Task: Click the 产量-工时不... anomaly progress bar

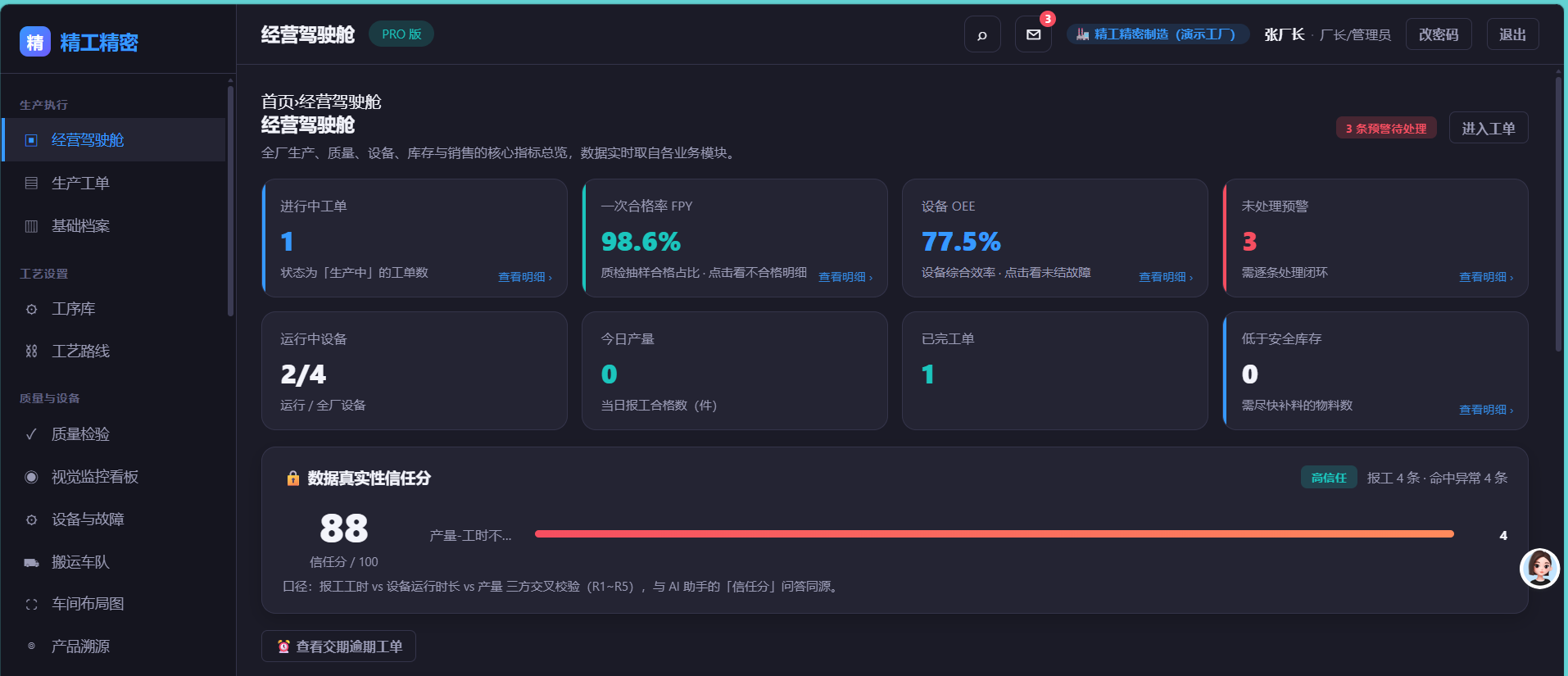Action: click(x=995, y=534)
